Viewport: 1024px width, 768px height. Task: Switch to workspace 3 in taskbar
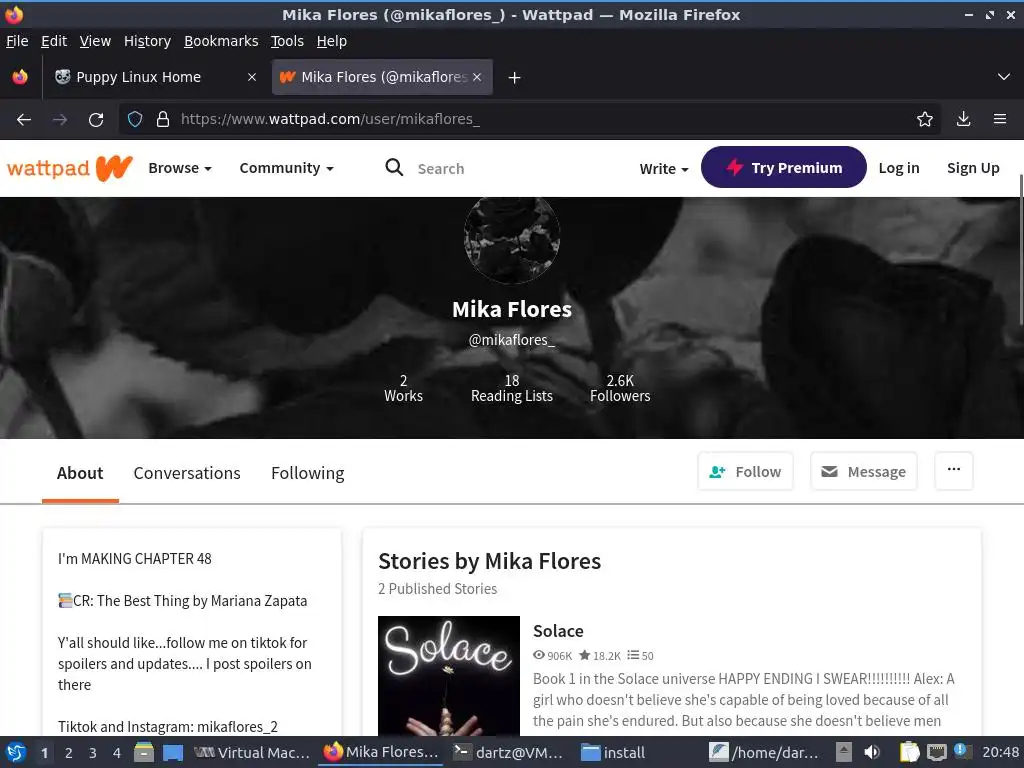93,753
